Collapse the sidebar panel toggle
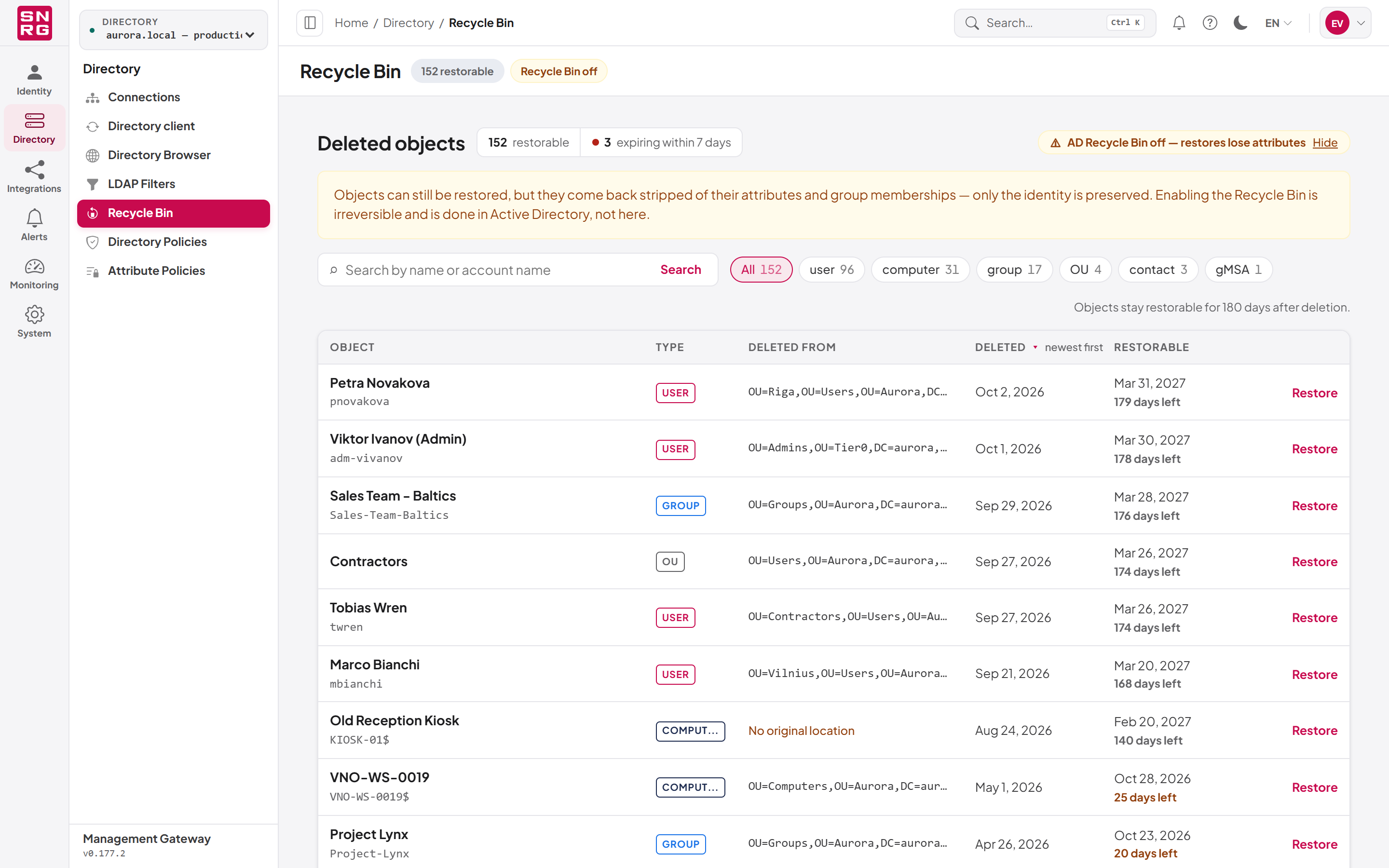 point(310,23)
